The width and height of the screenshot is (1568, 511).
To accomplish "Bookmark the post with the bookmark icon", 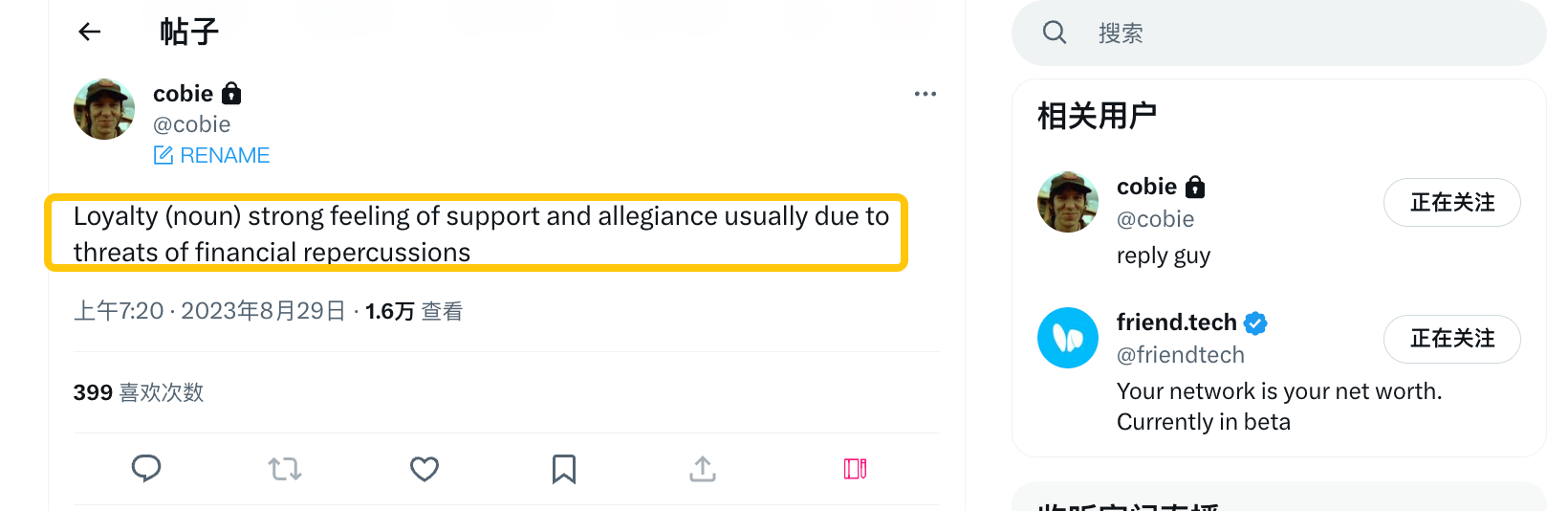I will tap(564, 469).
